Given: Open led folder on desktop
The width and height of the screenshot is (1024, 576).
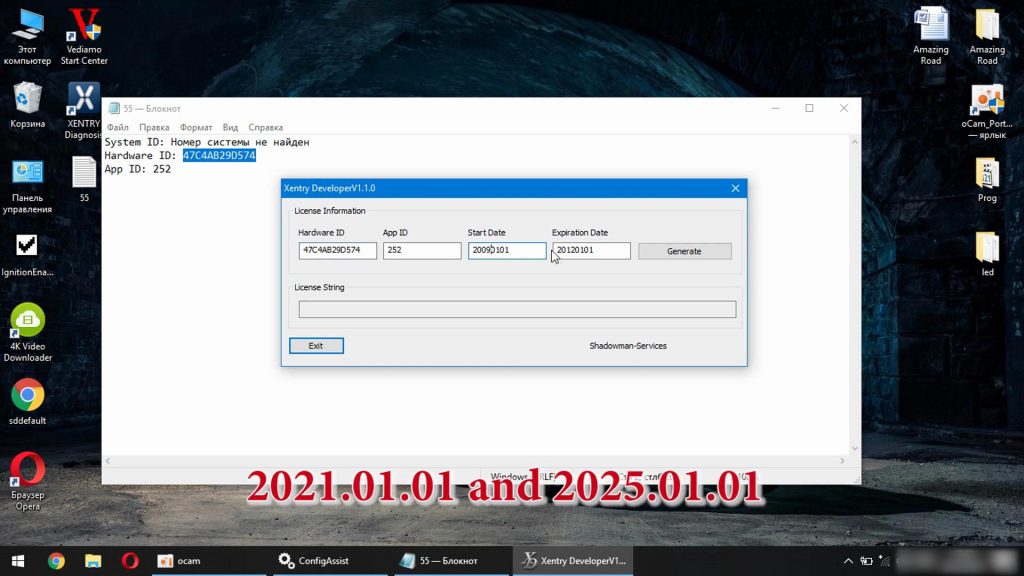Looking at the screenshot, I should click(x=987, y=255).
